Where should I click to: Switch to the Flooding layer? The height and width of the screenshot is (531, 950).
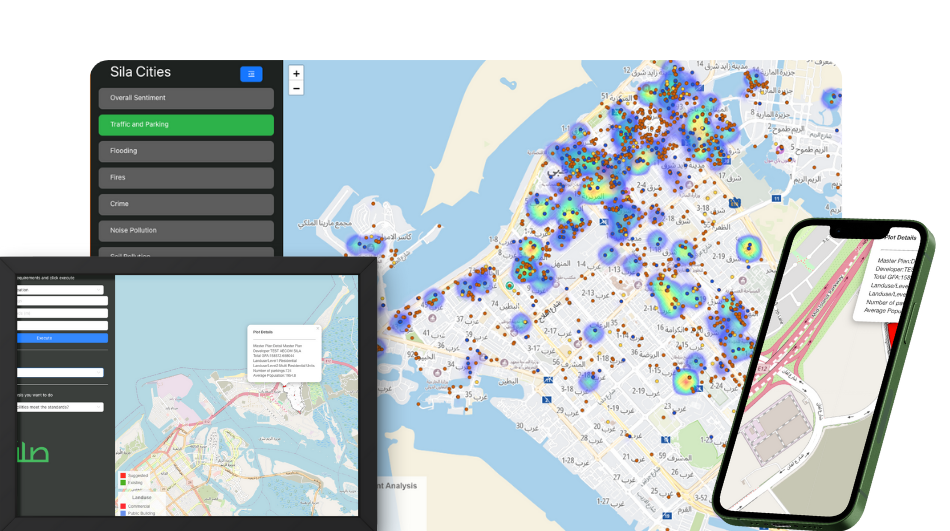186,151
